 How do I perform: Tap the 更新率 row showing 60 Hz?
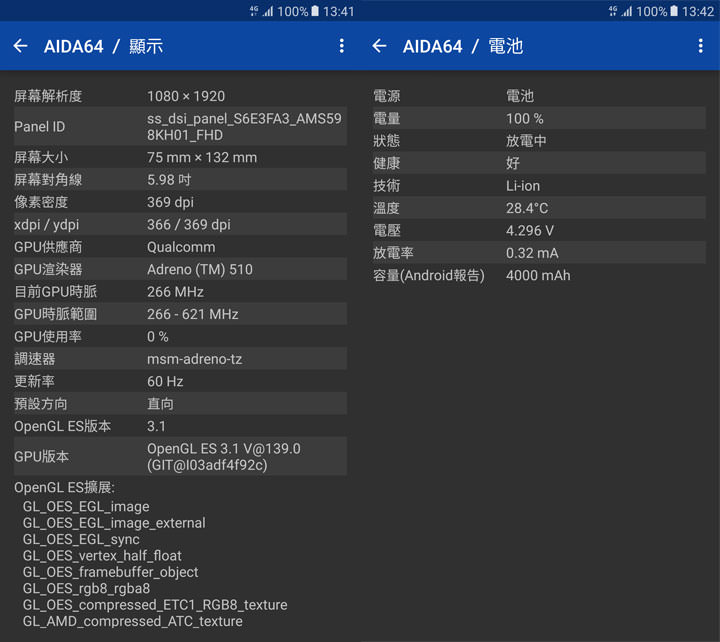180,381
